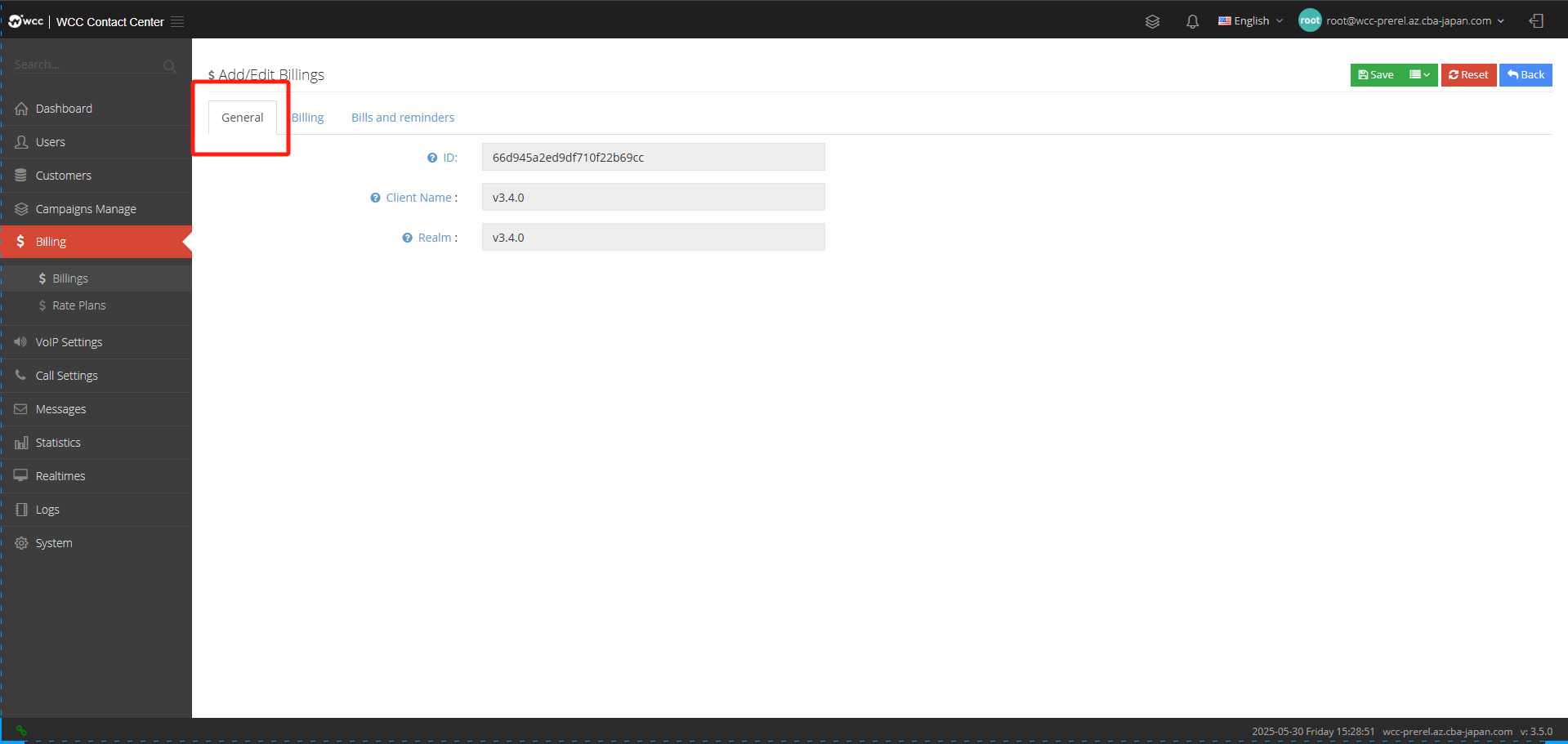The image size is (1568, 744).
Task: Click the blue Back button
Action: click(1526, 75)
